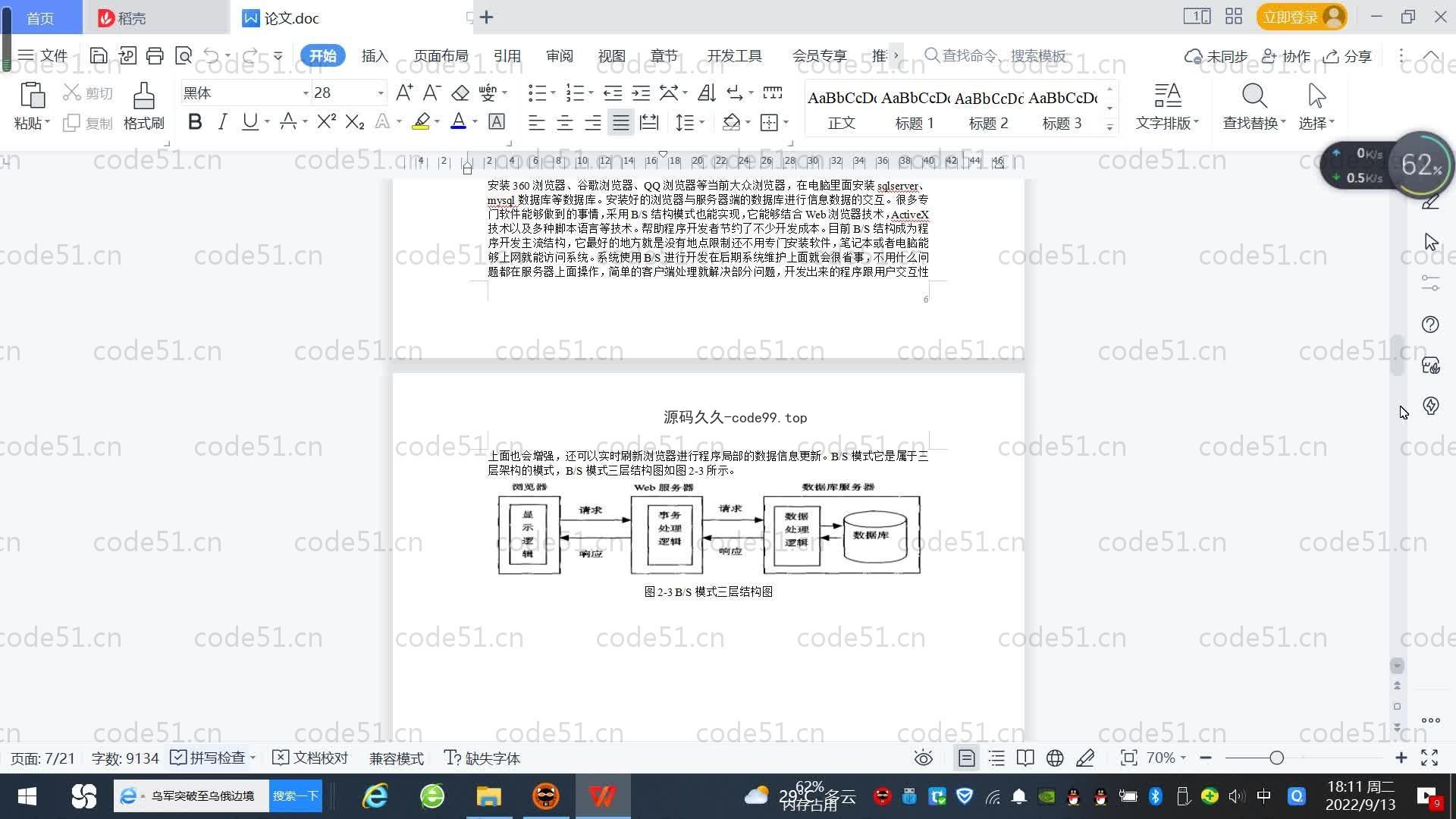Image resolution: width=1456 pixels, height=819 pixels.
Task: Expand spell check options arrow
Action: tap(253, 758)
